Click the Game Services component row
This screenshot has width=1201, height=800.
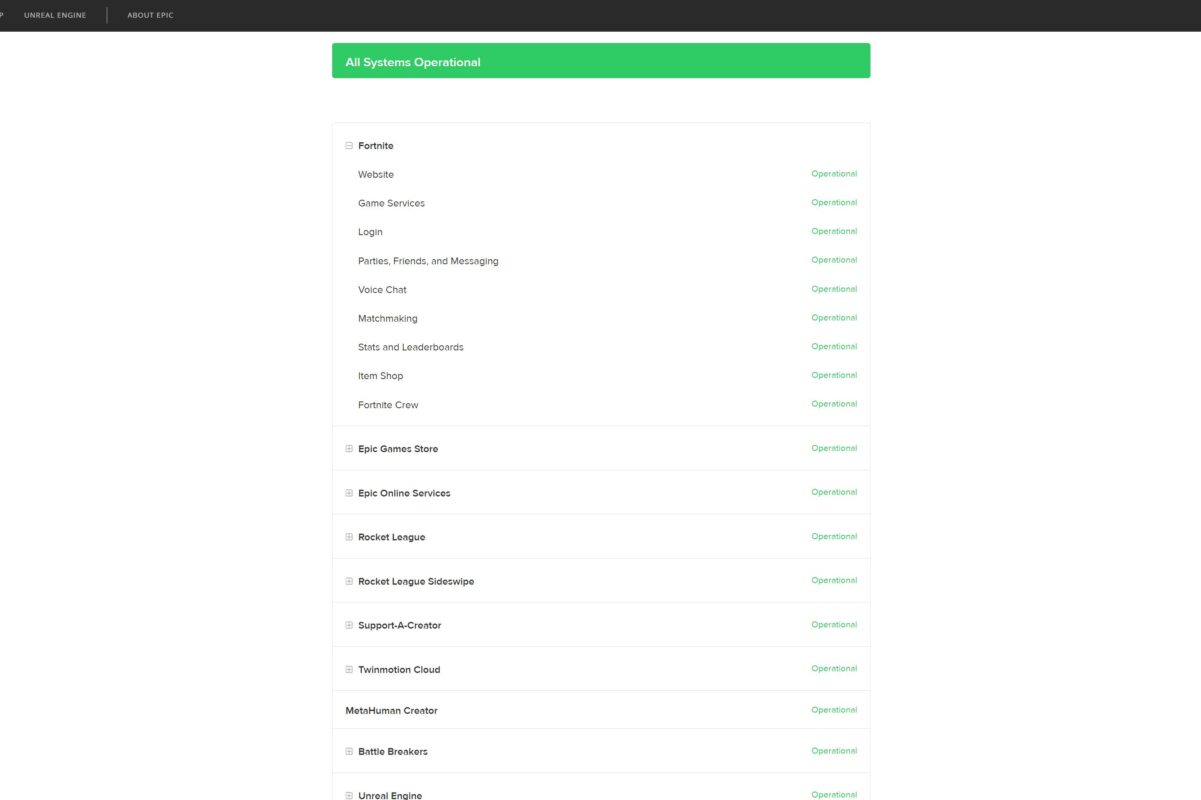601,203
